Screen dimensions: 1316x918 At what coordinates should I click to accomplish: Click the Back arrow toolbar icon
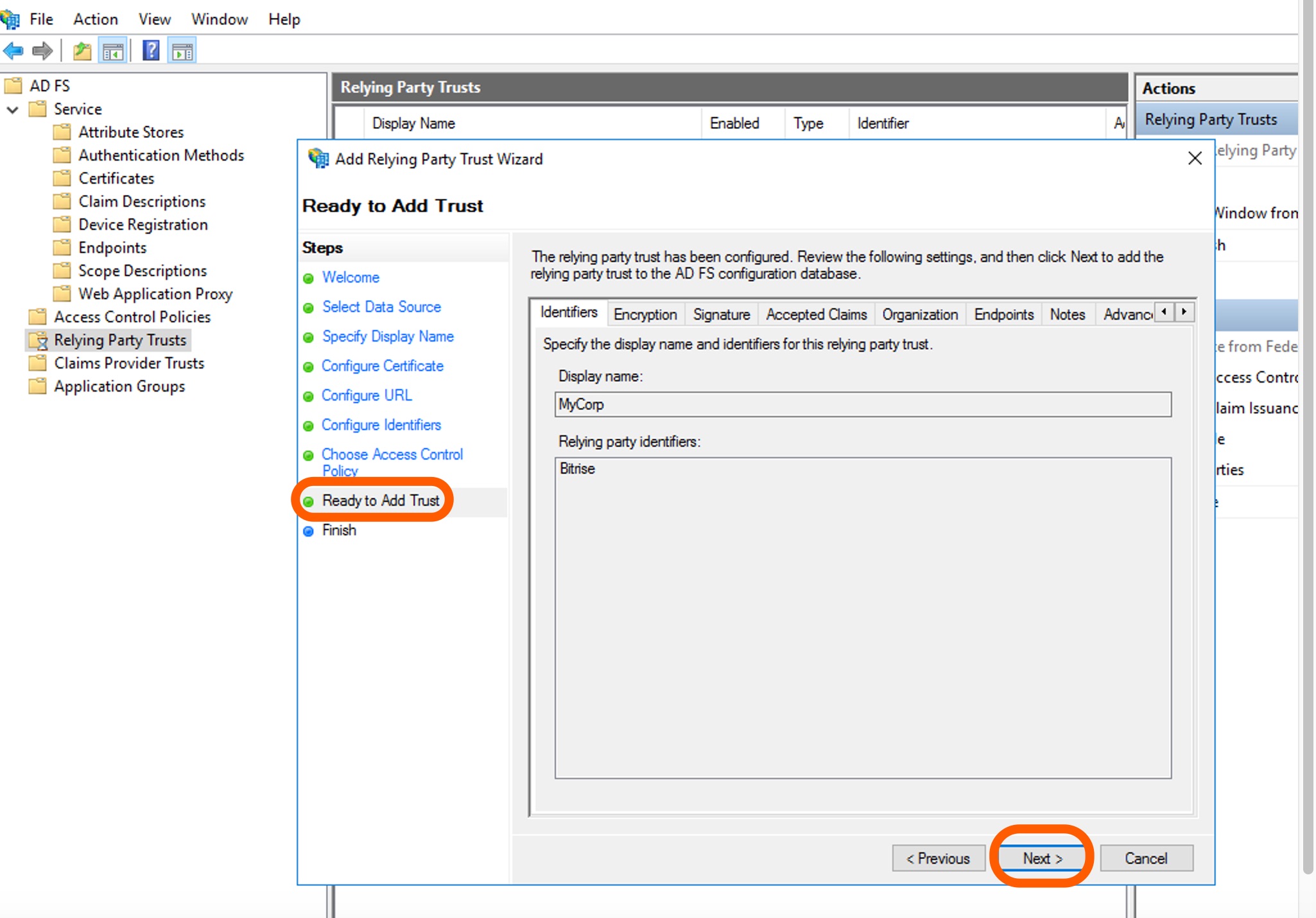(x=13, y=51)
